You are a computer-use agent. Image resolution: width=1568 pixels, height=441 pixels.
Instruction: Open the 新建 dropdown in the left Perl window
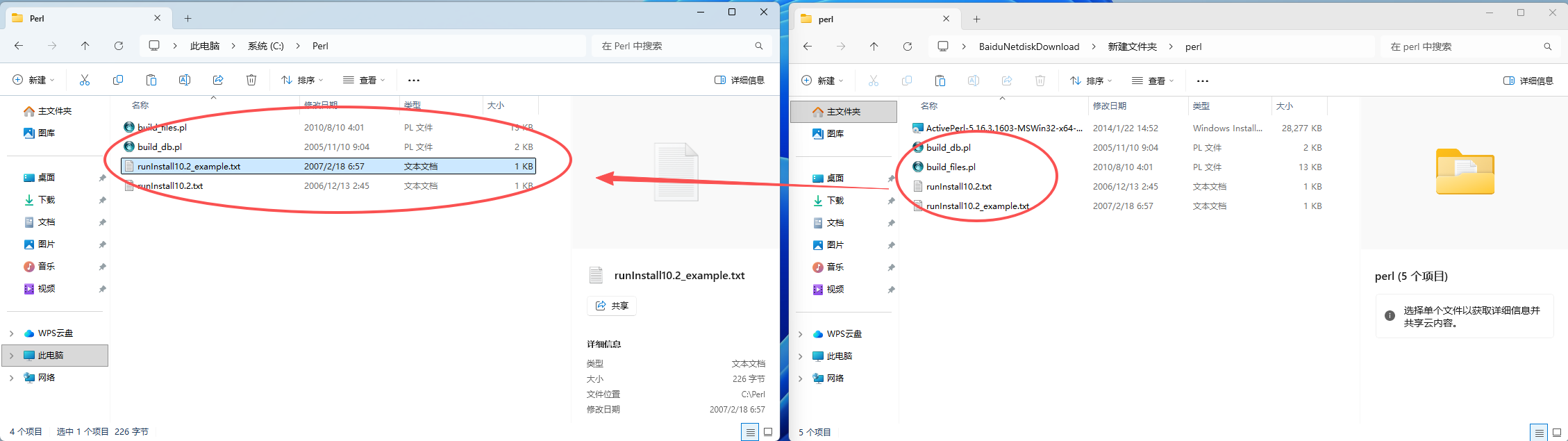(x=33, y=81)
